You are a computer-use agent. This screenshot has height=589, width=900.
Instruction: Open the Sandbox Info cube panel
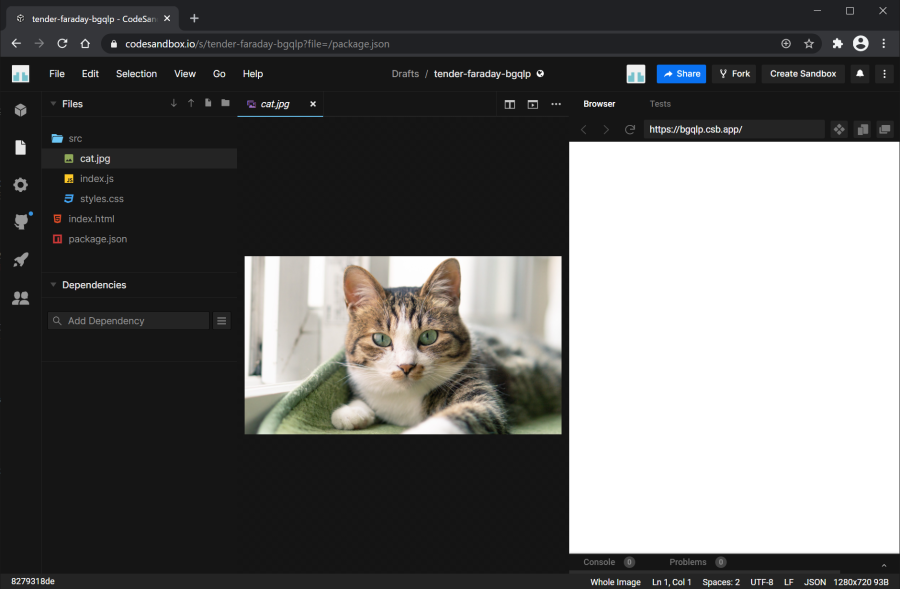[20, 110]
